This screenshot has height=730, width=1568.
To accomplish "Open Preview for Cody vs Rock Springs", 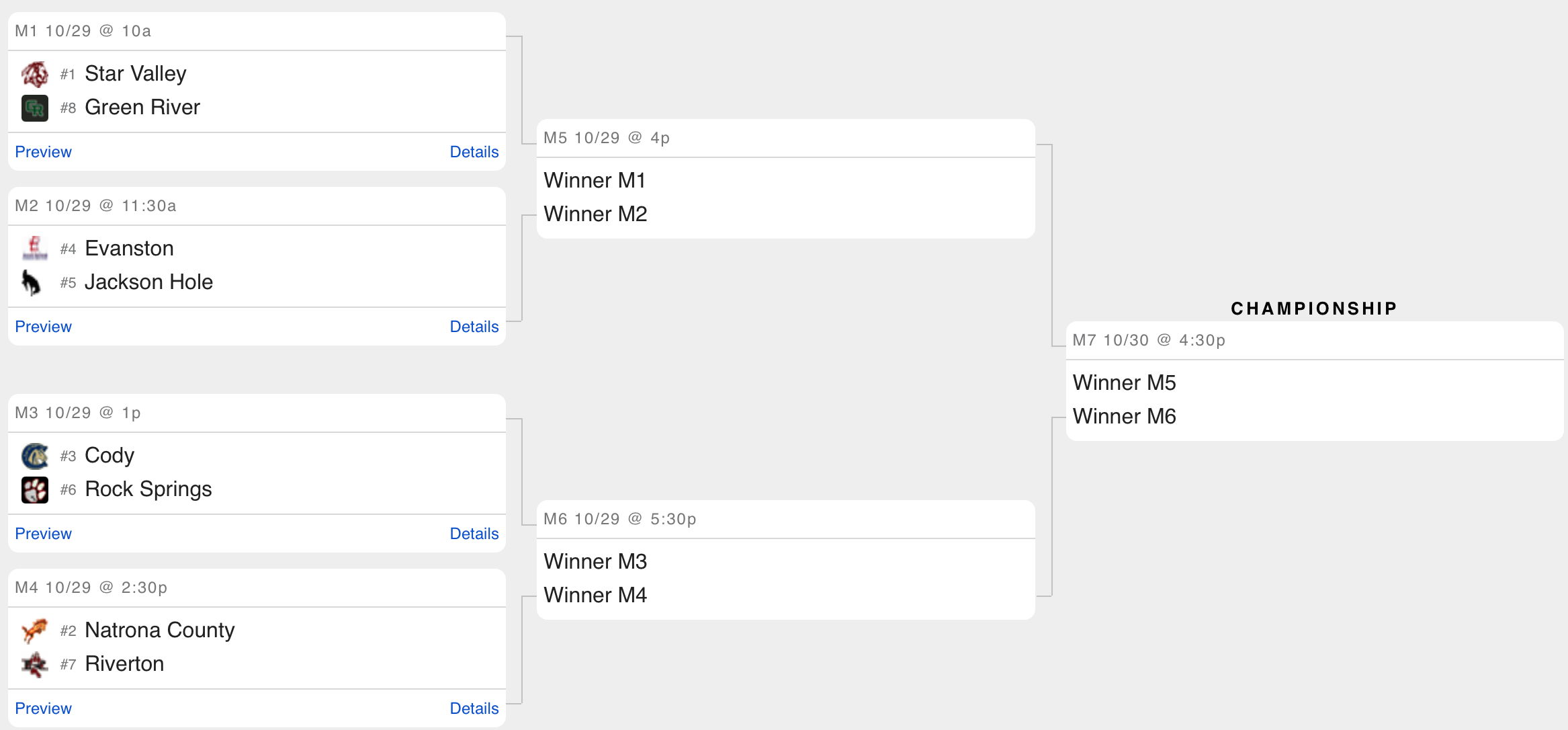I will point(43,534).
